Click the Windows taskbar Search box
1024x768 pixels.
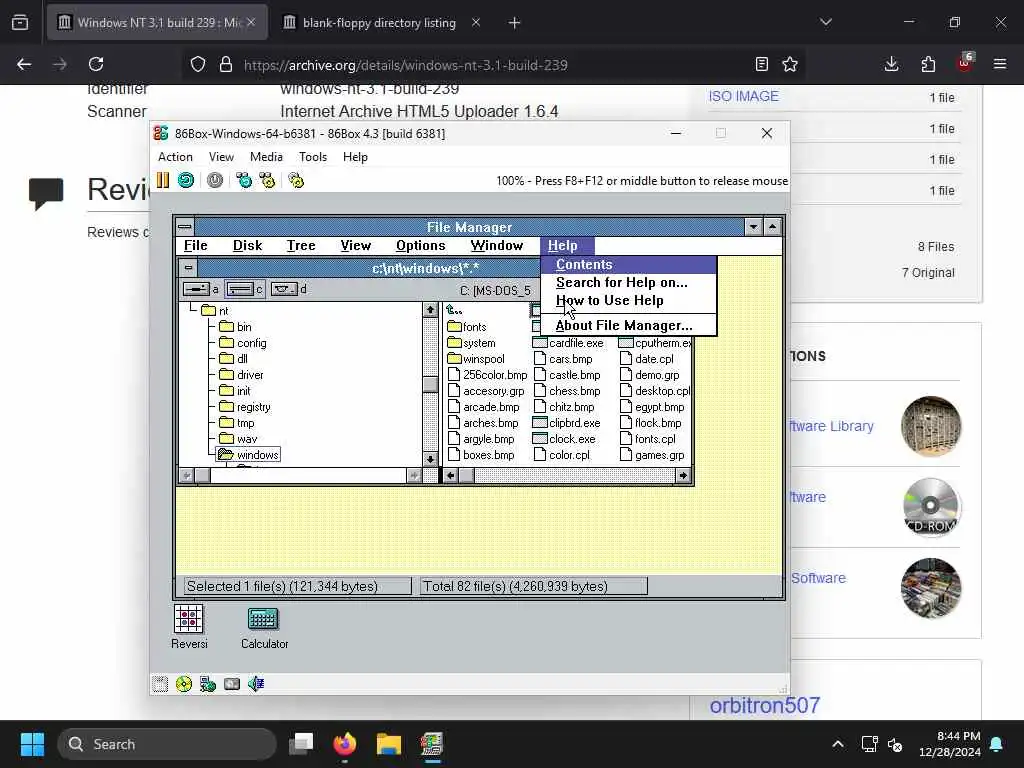pyautogui.click(x=167, y=744)
